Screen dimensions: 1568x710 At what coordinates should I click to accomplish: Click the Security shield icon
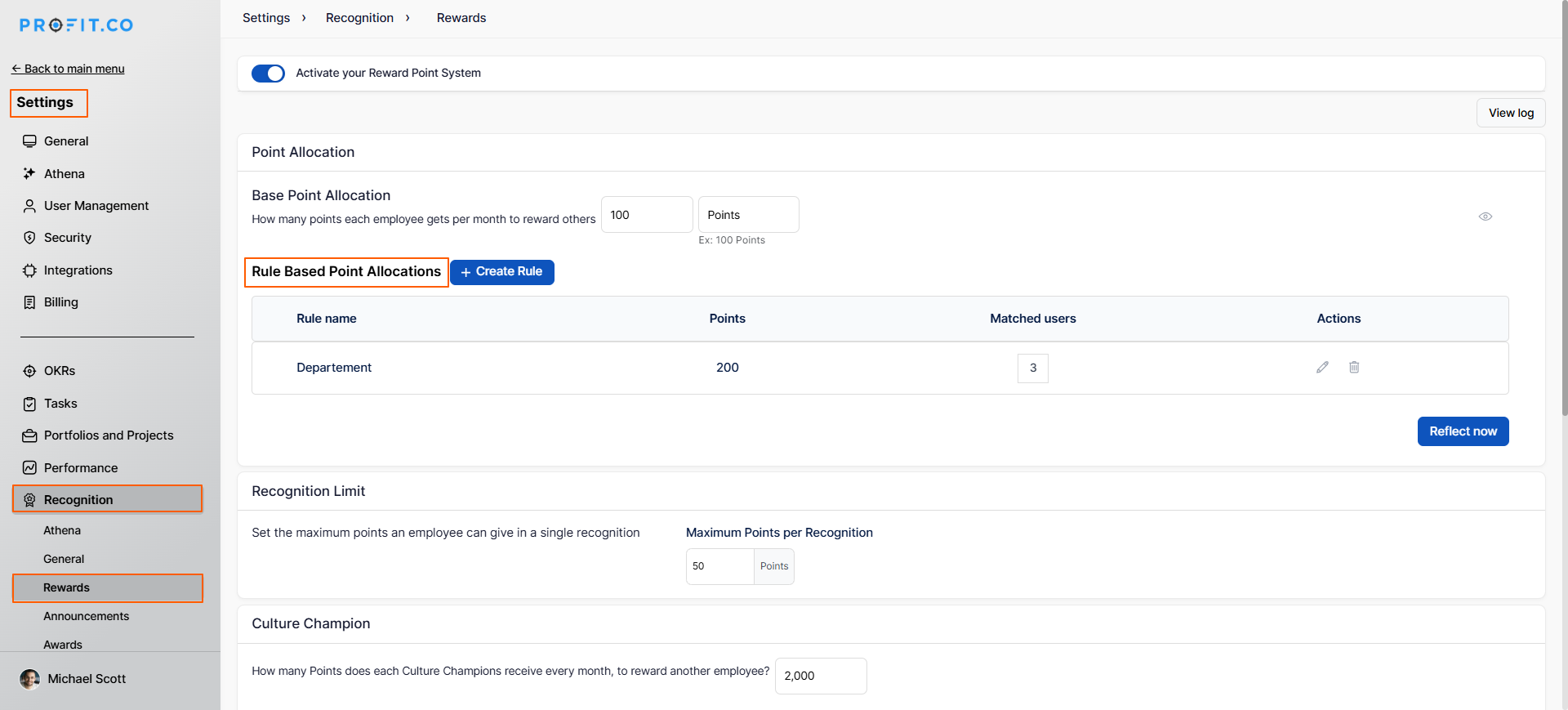click(29, 238)
